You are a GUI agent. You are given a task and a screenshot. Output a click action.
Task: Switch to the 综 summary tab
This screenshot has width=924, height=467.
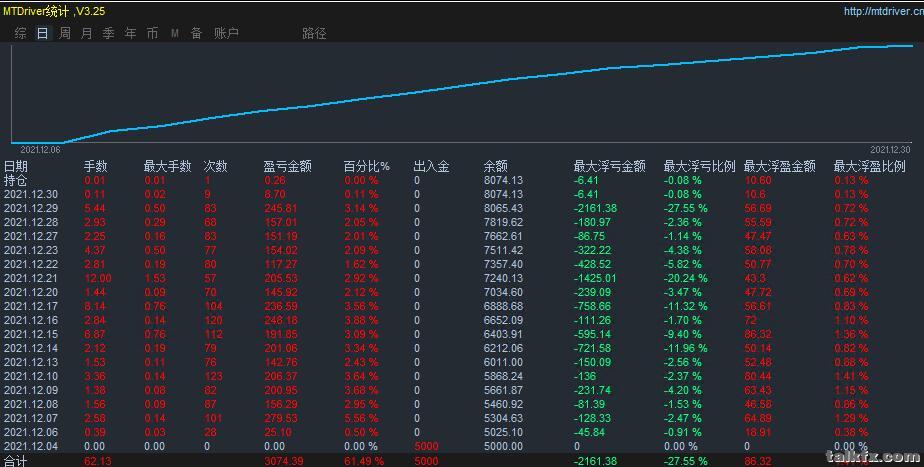coord(21,33)
